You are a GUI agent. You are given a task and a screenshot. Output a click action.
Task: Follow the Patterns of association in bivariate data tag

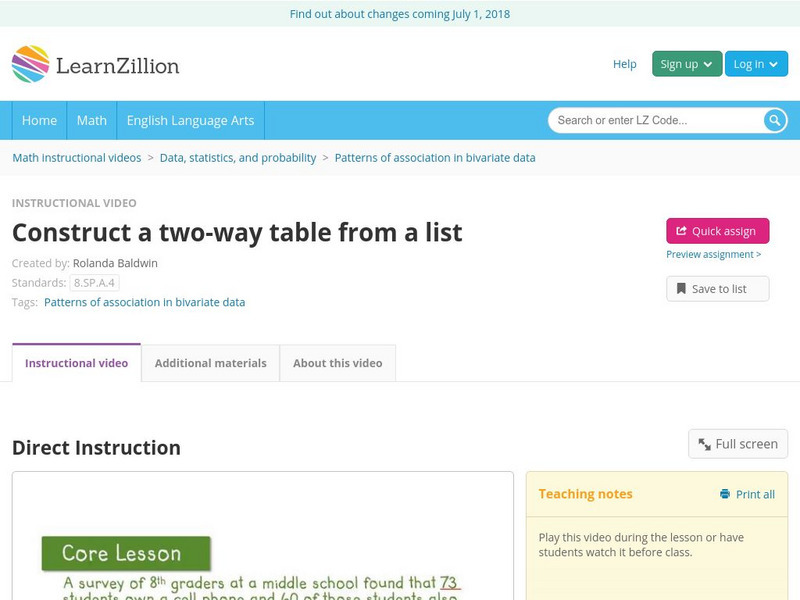(145, 302)
